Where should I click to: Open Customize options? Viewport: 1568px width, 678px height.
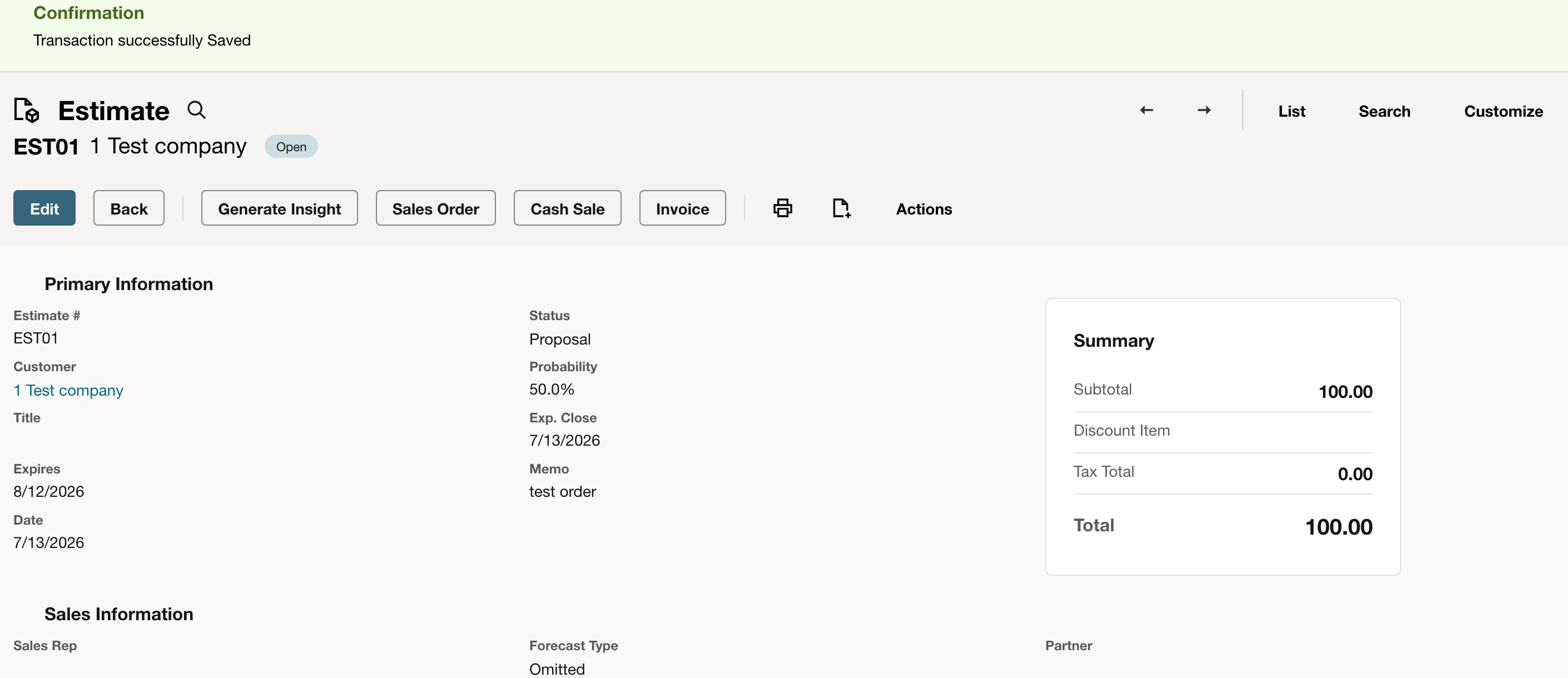pos(1503,111)
